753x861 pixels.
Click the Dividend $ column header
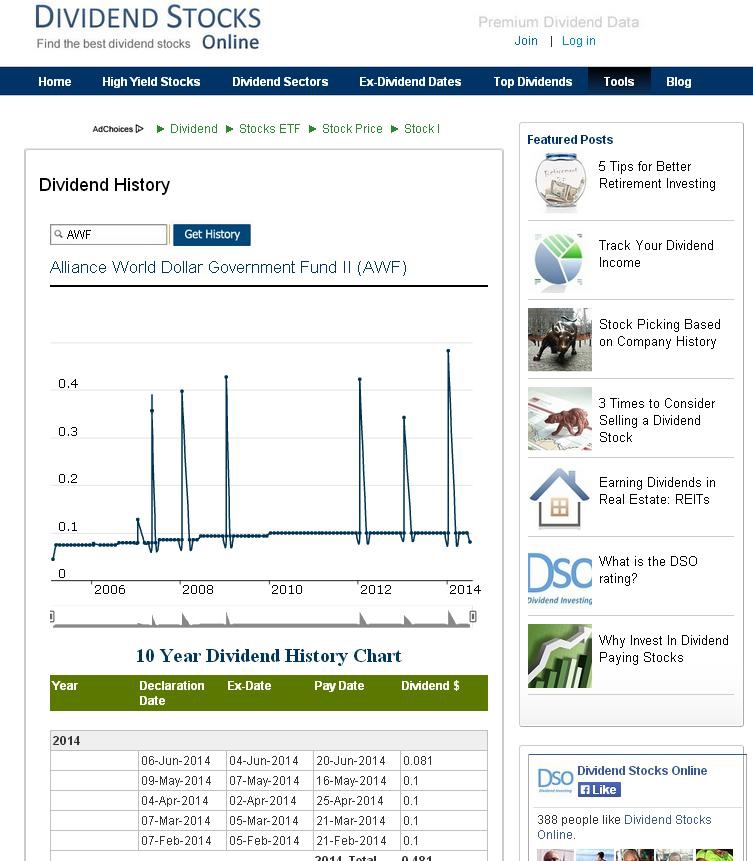tap(430, 686)
